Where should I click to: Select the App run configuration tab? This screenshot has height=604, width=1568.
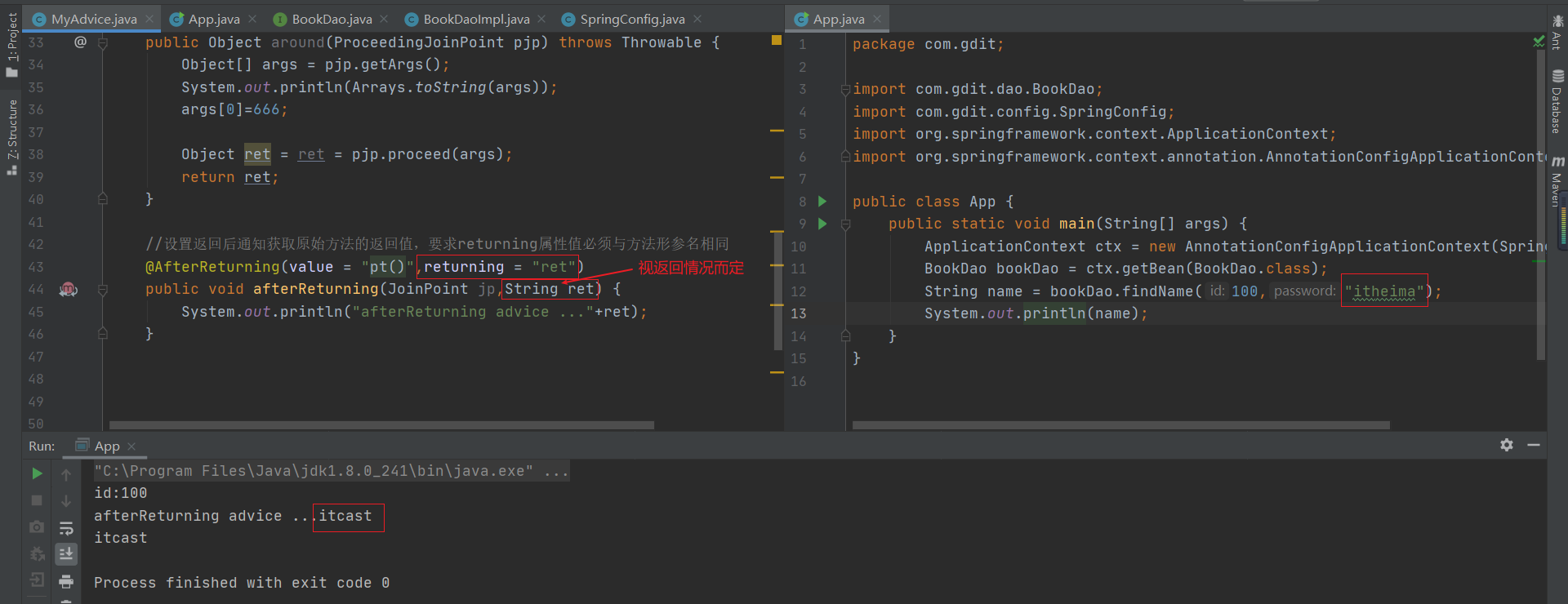click(x=106, y=446)
